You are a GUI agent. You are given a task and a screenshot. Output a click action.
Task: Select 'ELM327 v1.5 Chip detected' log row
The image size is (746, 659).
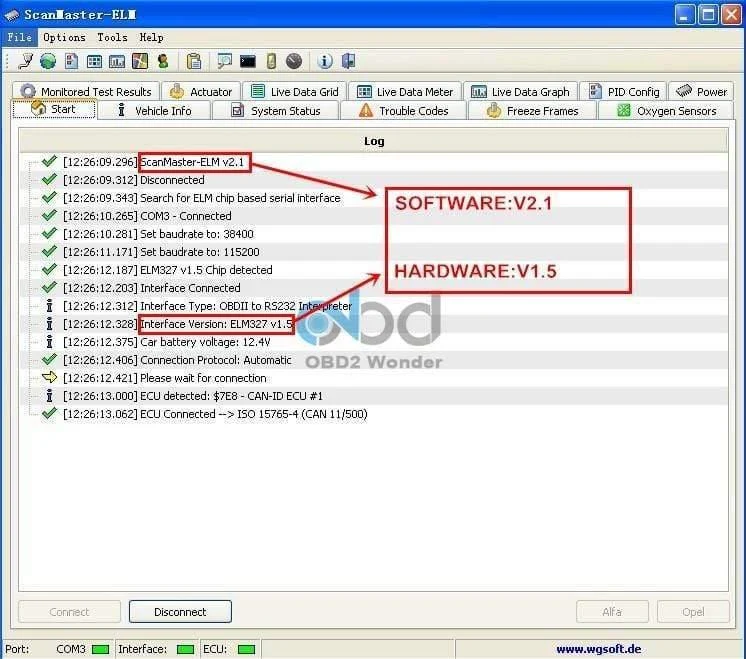pos(374,270)
